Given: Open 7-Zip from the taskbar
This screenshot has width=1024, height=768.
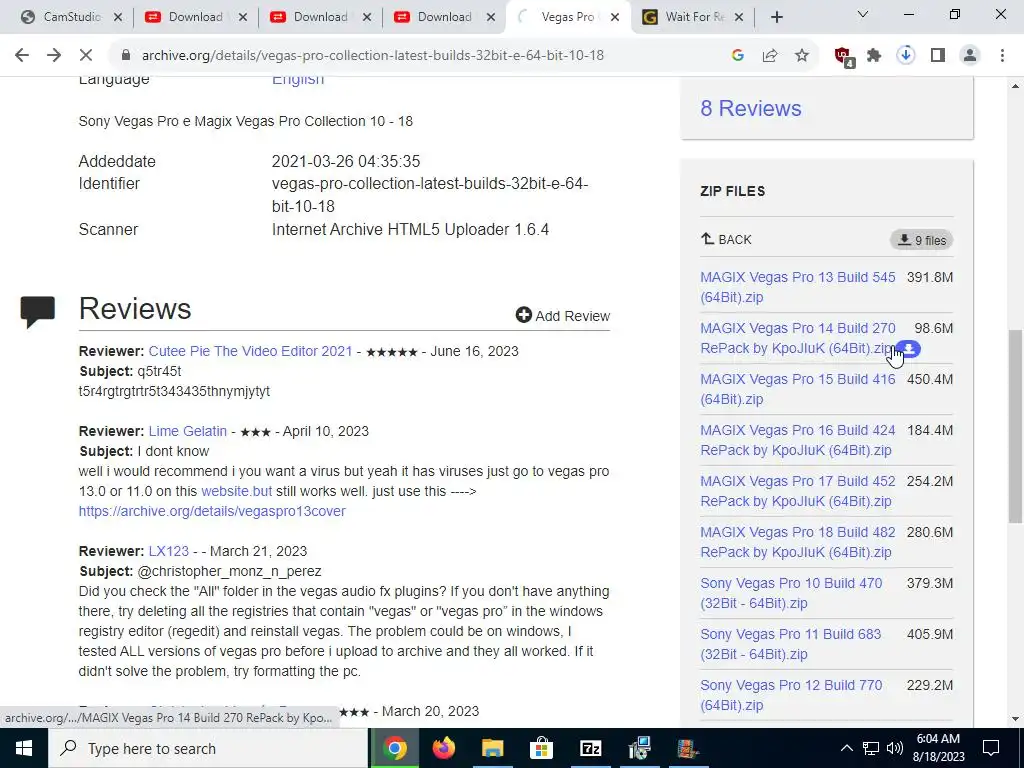Looking at the screenshot, I should [x=590, y=748].
